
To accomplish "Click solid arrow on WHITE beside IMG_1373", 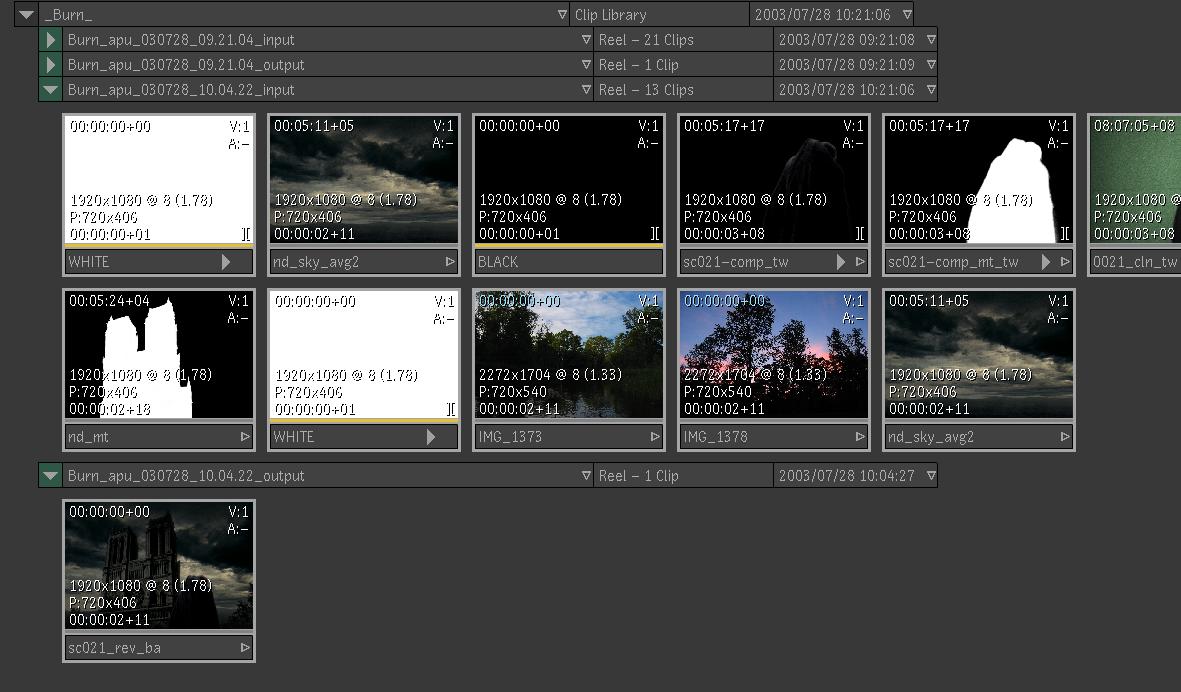I will 431,437.
